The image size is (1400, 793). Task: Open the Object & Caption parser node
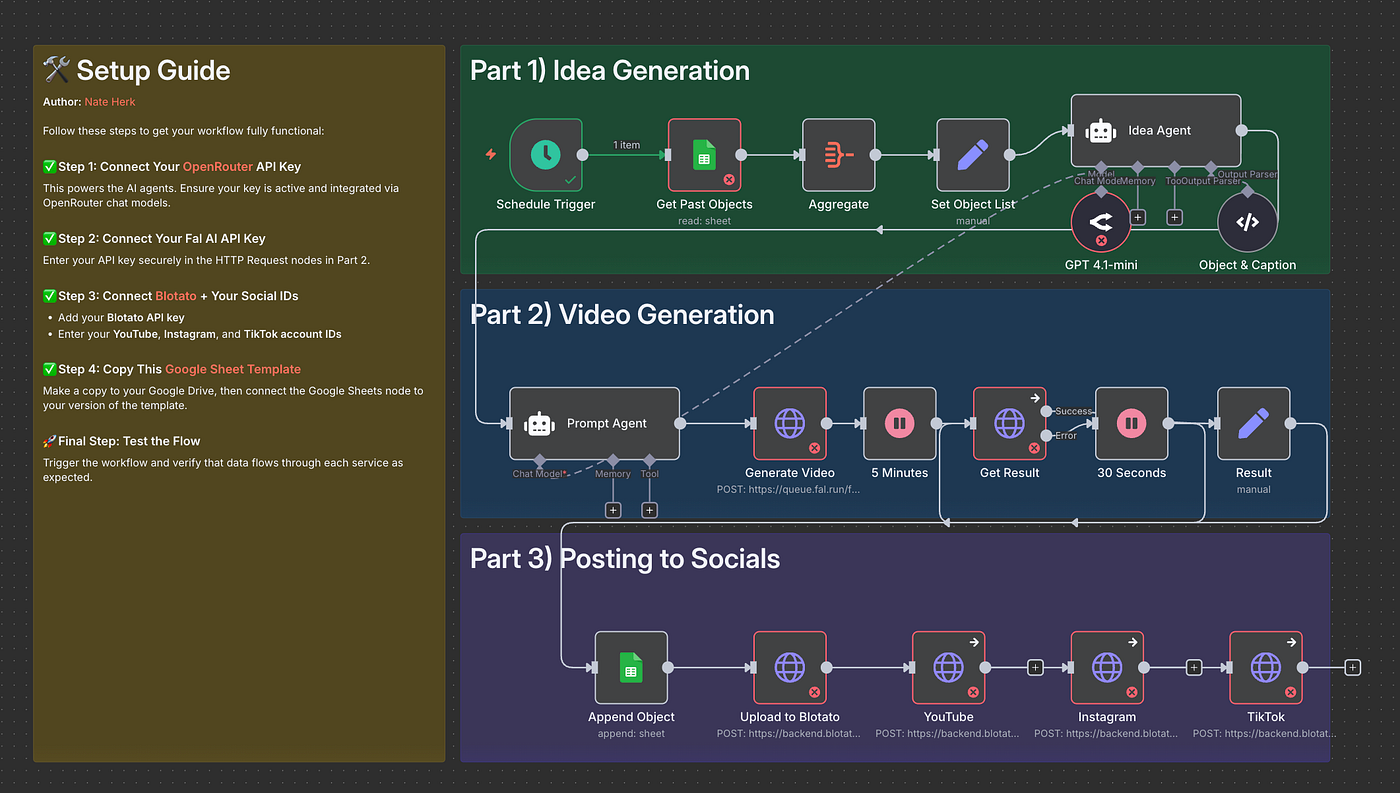[x=1247, y=222]
